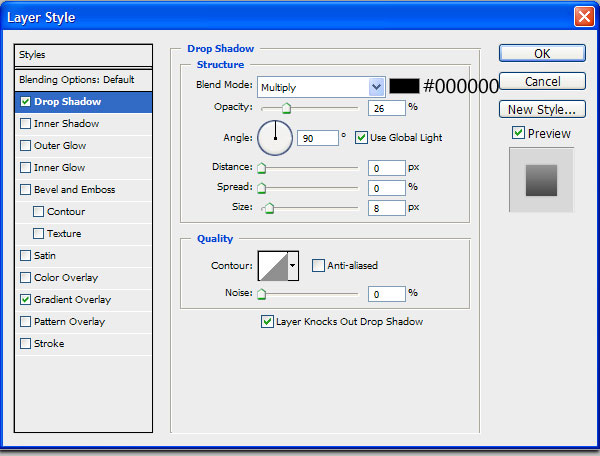Click the Size value field

386,208
